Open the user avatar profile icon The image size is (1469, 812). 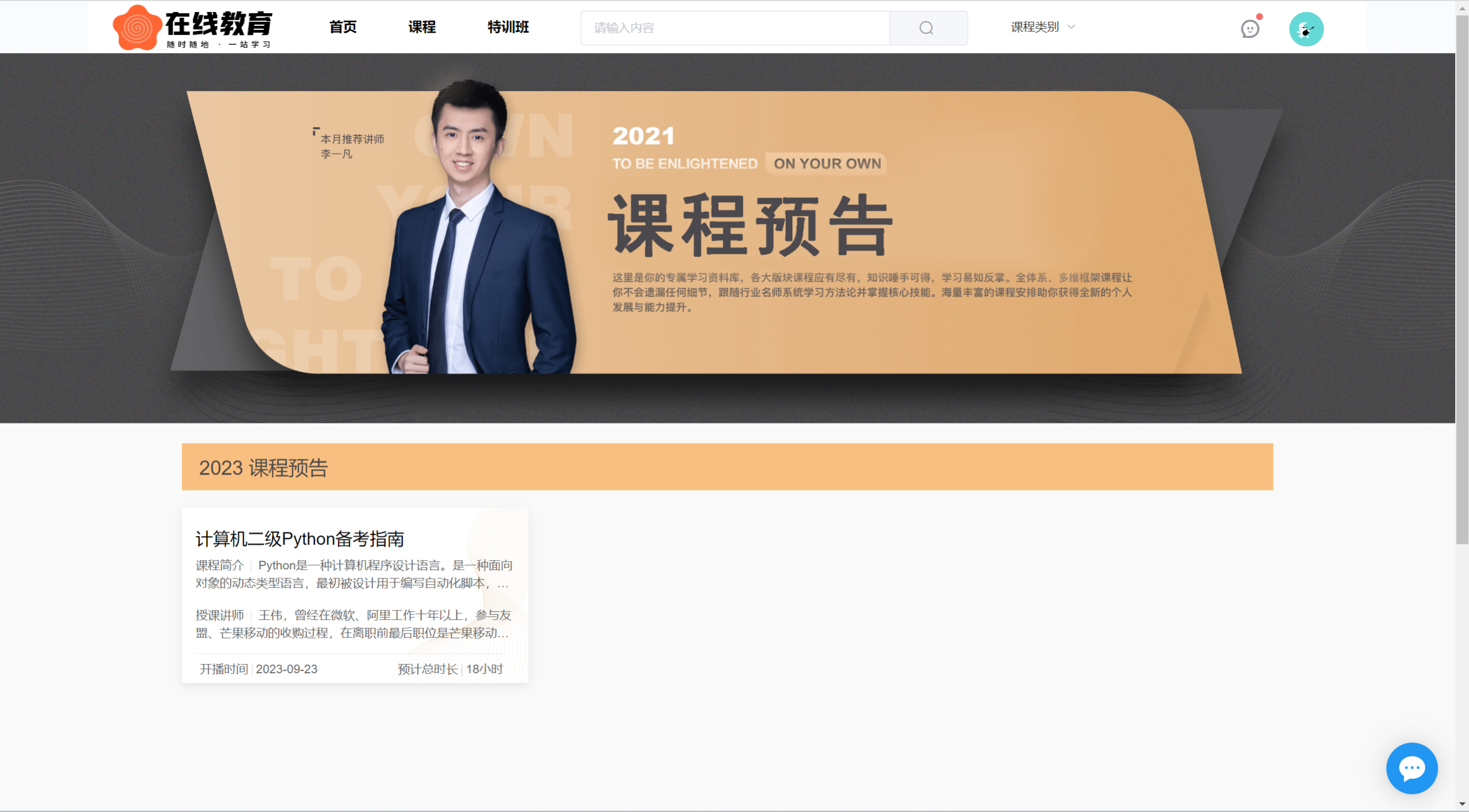click(x=1306, y=29)
